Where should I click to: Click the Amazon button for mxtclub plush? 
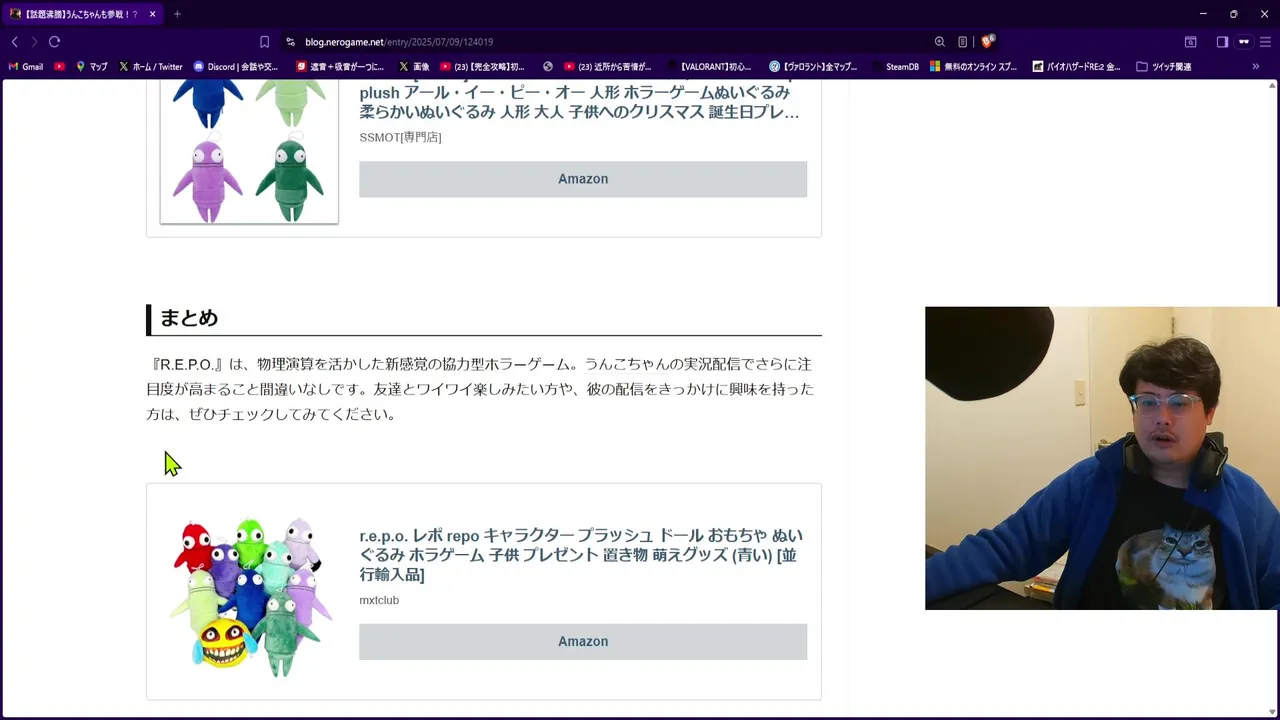583,642
